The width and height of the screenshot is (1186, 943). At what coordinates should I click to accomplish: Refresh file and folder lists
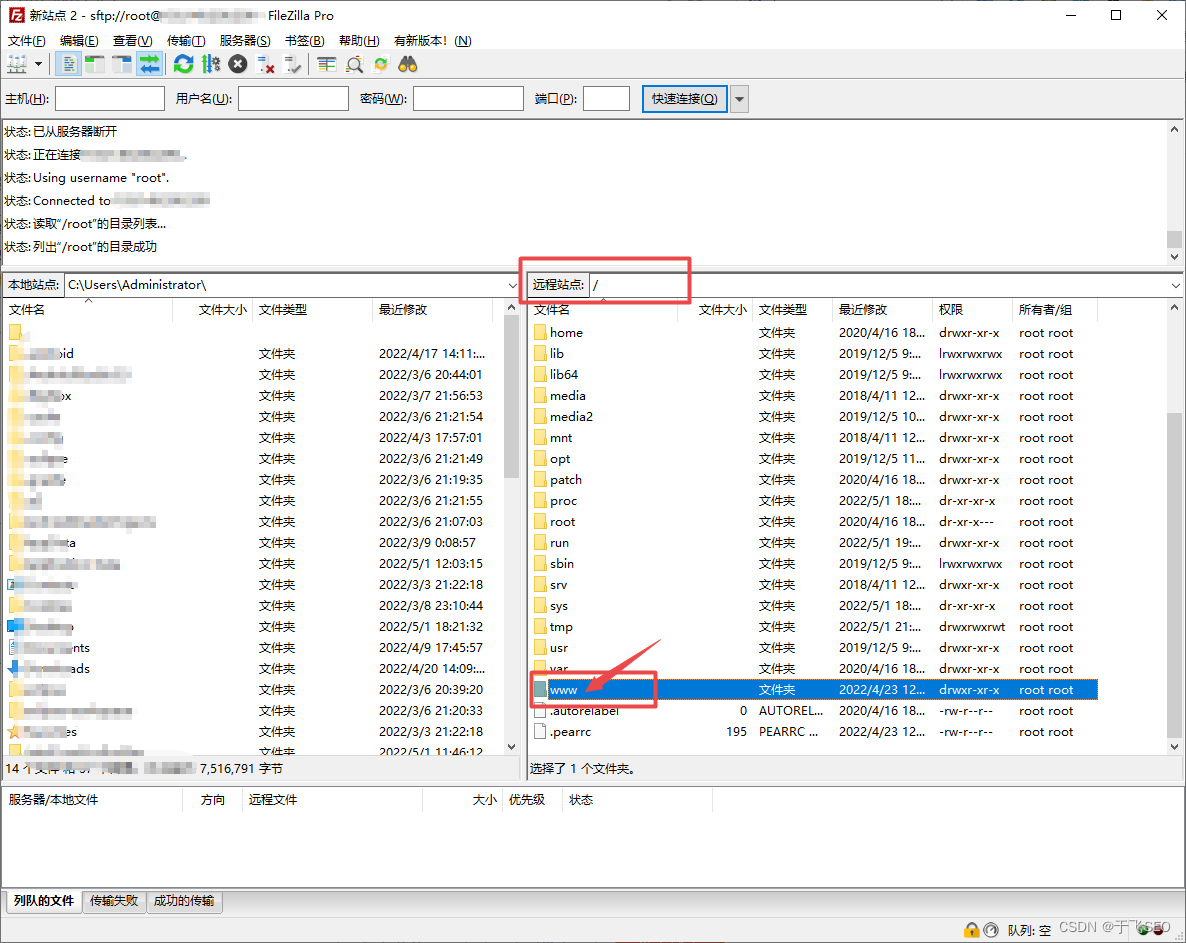[x=183, y=64]
